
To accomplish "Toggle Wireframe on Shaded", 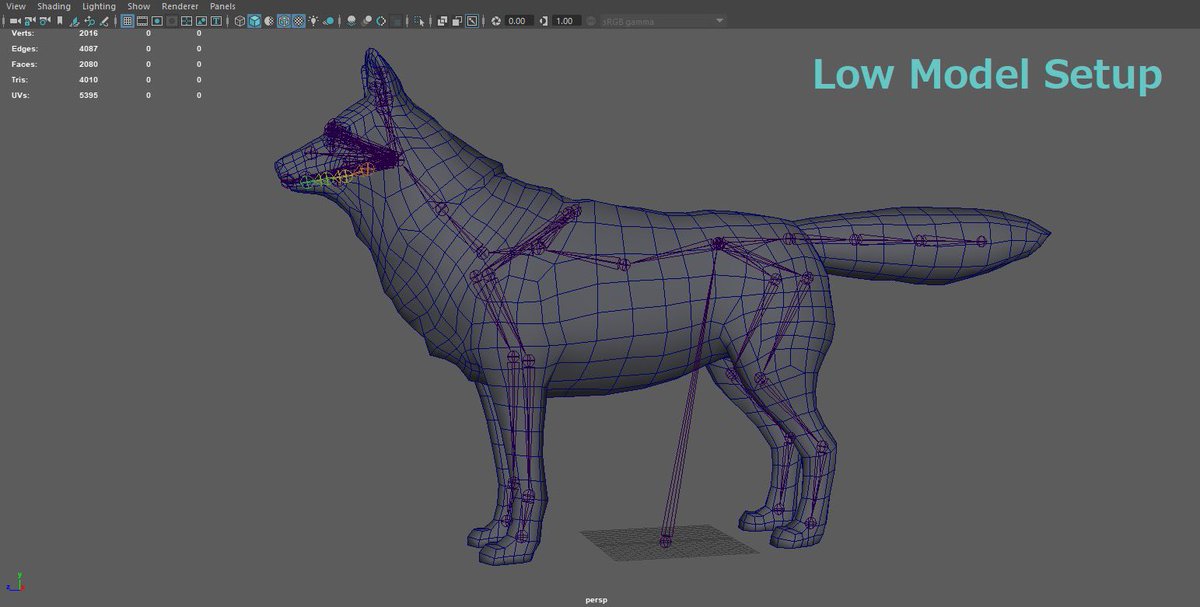I will point(283,21).
